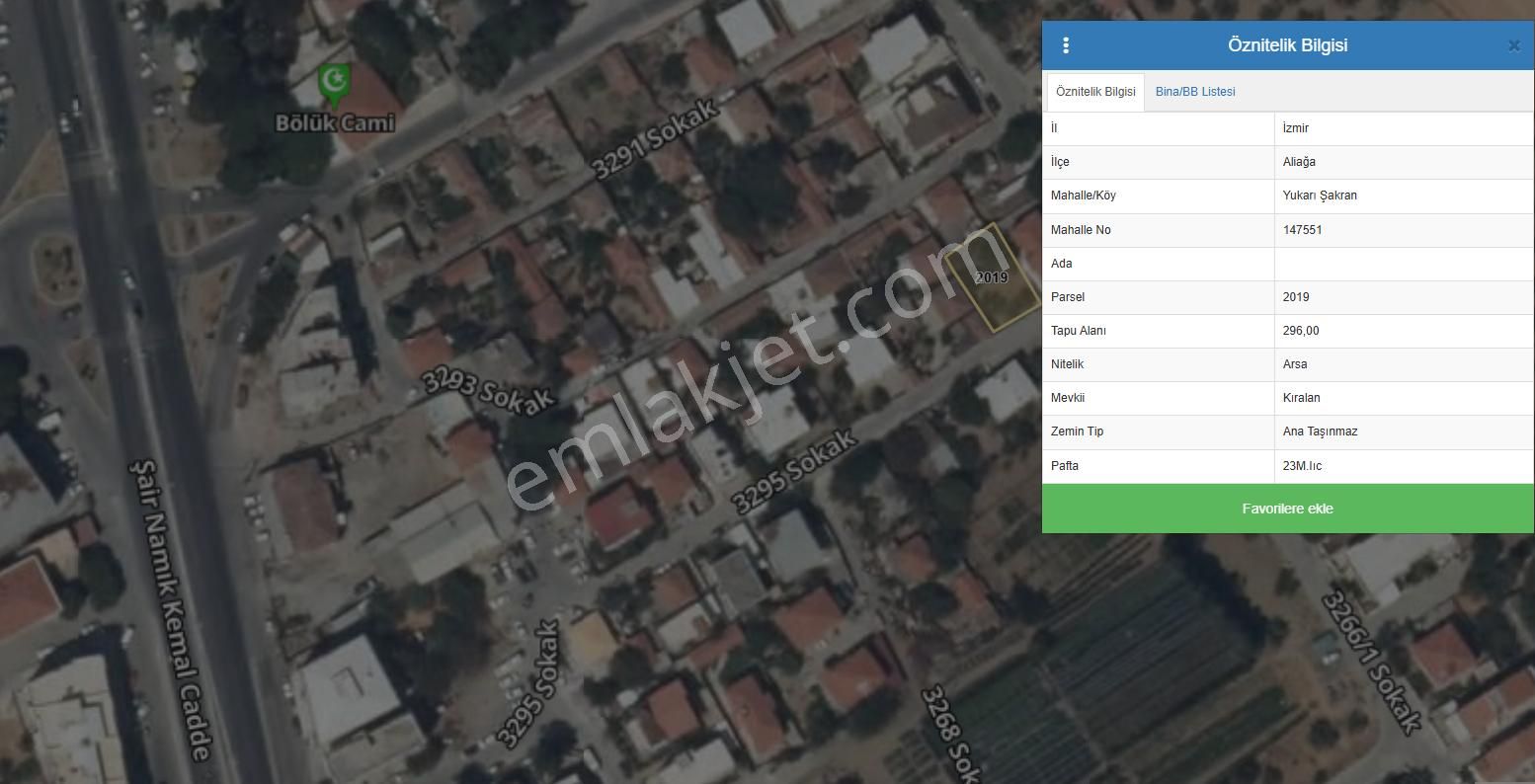1535x784 pixels.
Task: Click the Tapu Alanı value 296,00
Action: click(1300, 331)
